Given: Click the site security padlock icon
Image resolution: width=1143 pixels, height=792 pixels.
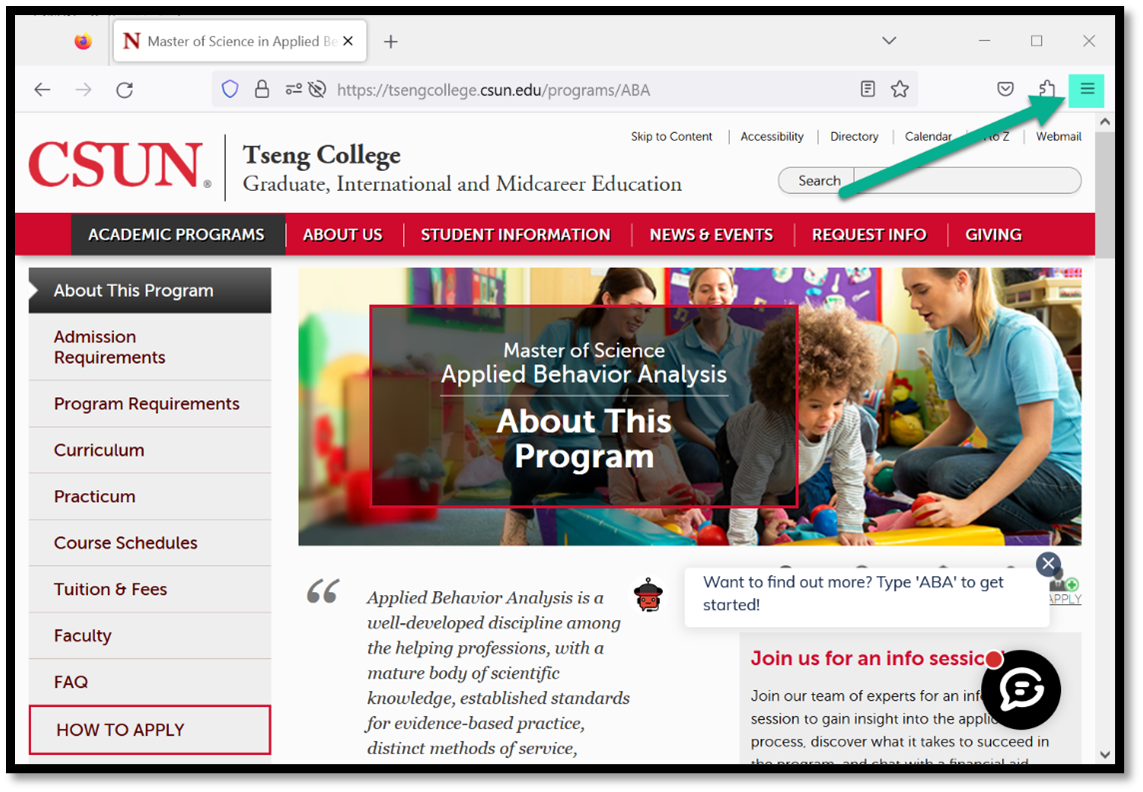Looking at the screenshot, I should (261, 90).
